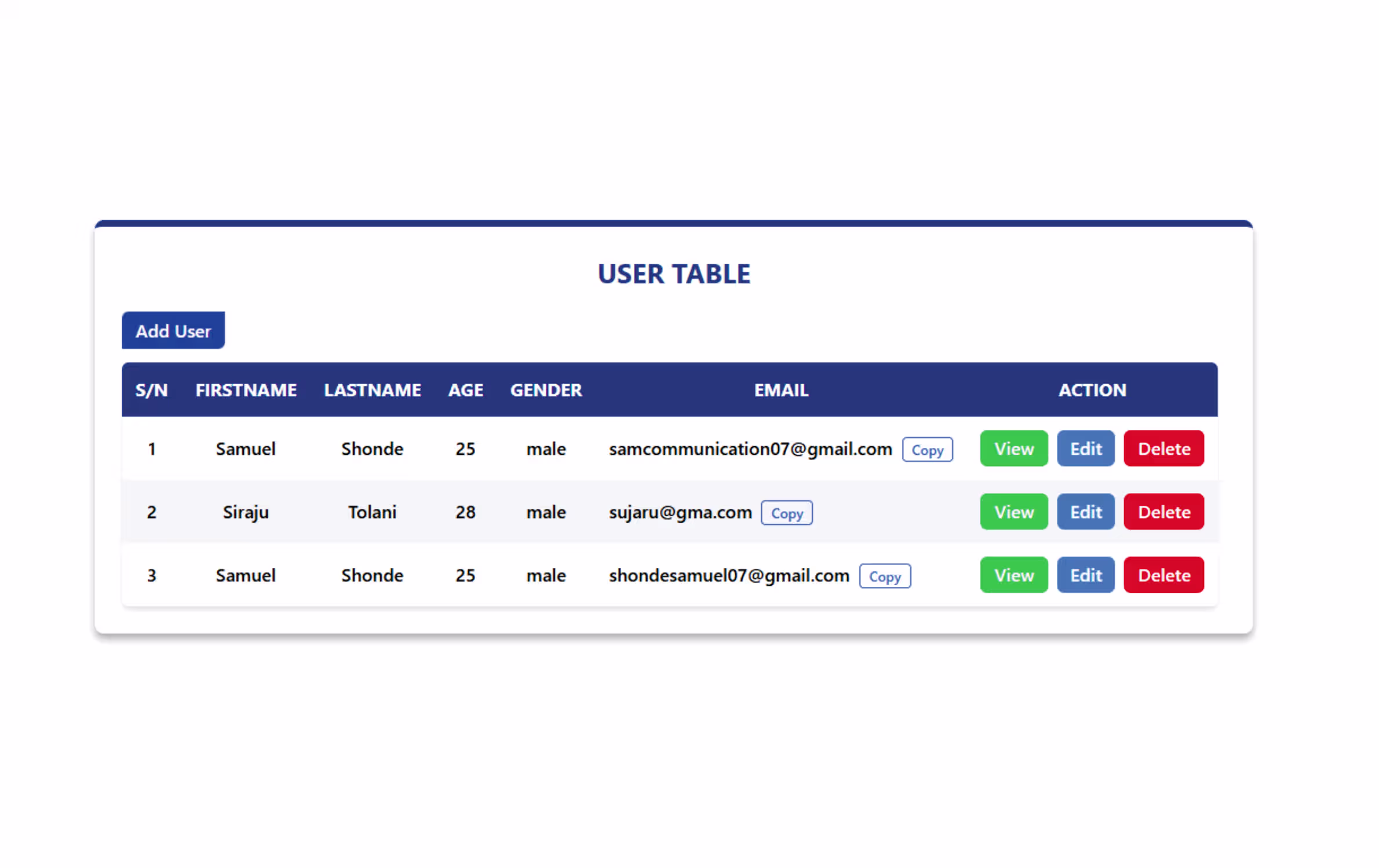1379x868 pixels.
Task: Click Samuel in row 3
Action: [x=246, y=575]
